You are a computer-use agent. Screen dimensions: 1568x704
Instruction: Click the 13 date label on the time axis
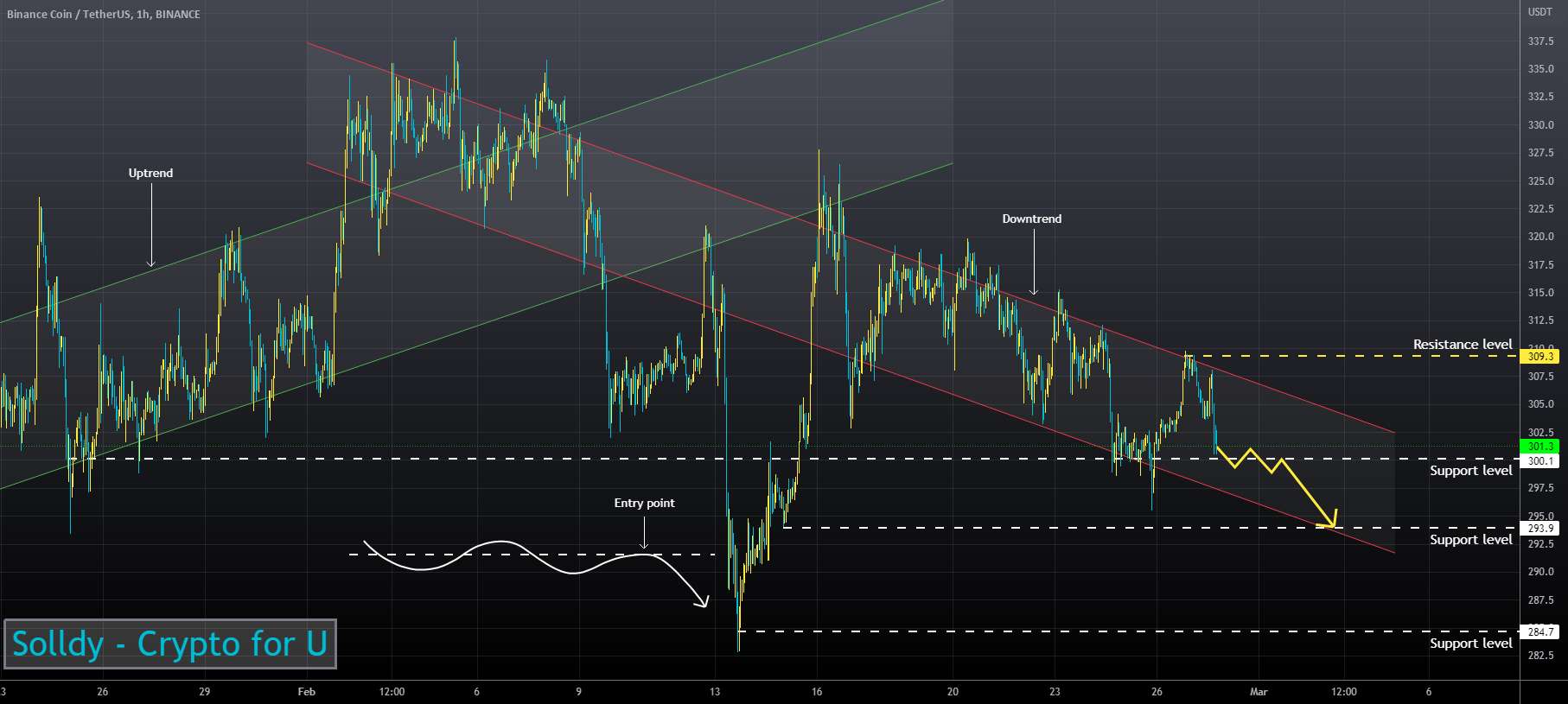pyautogui.click(x=715, y=692)
